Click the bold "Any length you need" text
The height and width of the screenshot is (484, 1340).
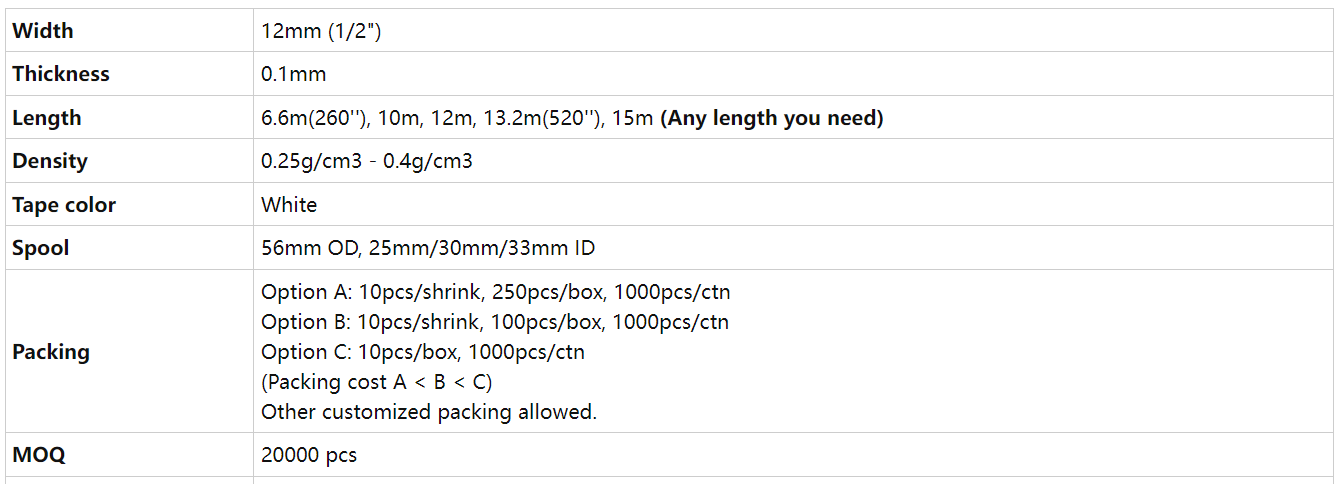[772, 118]
